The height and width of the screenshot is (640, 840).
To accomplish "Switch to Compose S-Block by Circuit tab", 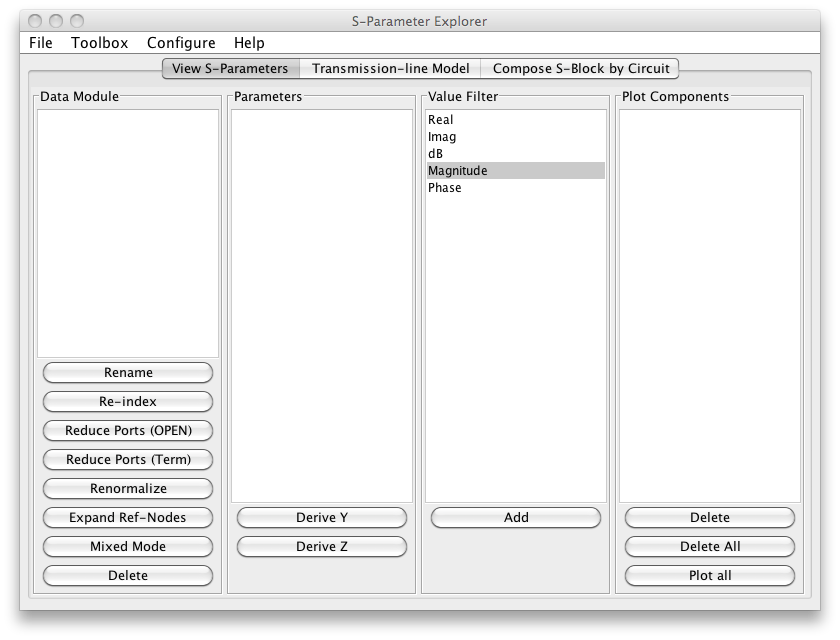I will coord(581,69).
